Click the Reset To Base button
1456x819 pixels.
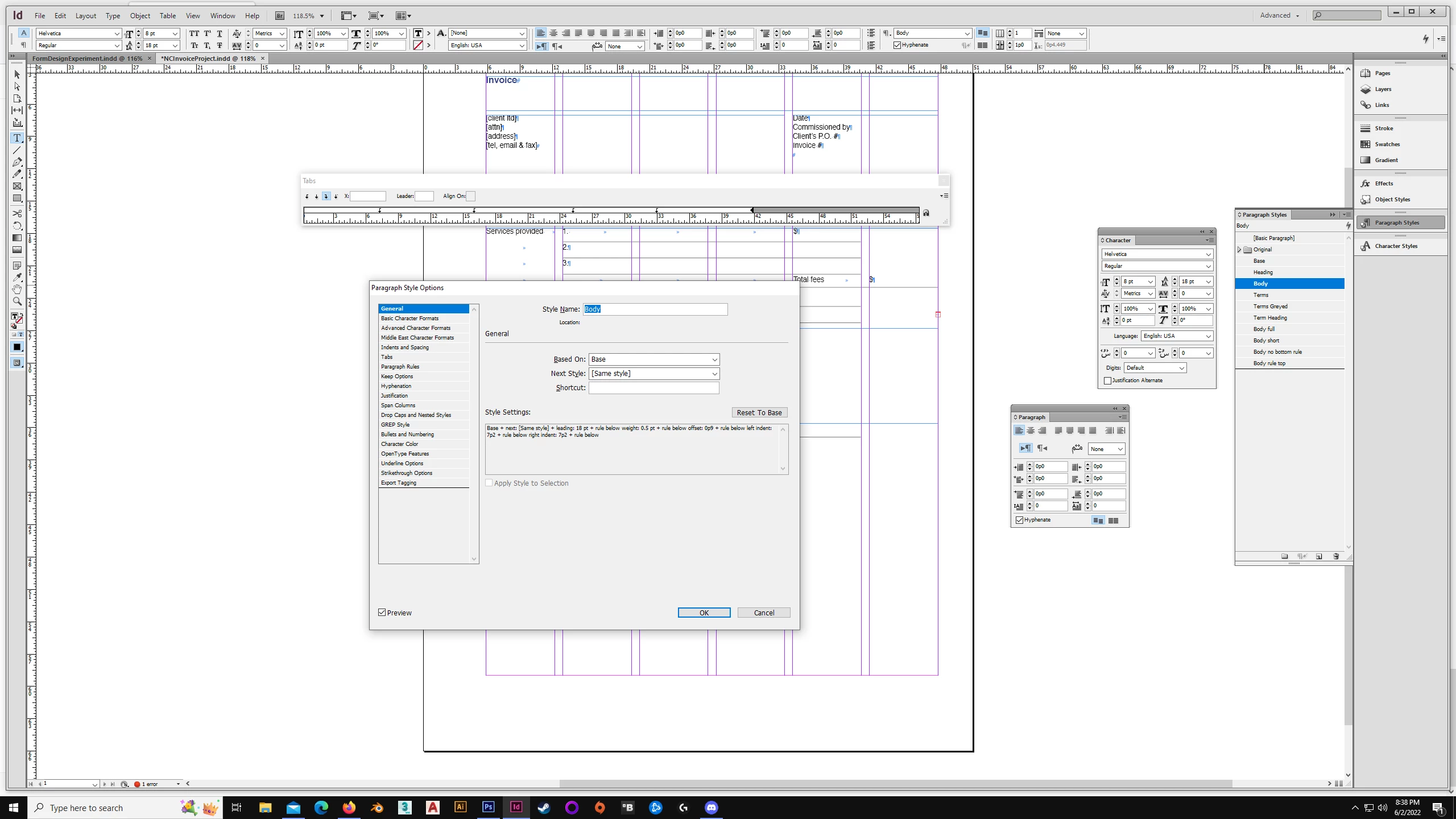759,413
